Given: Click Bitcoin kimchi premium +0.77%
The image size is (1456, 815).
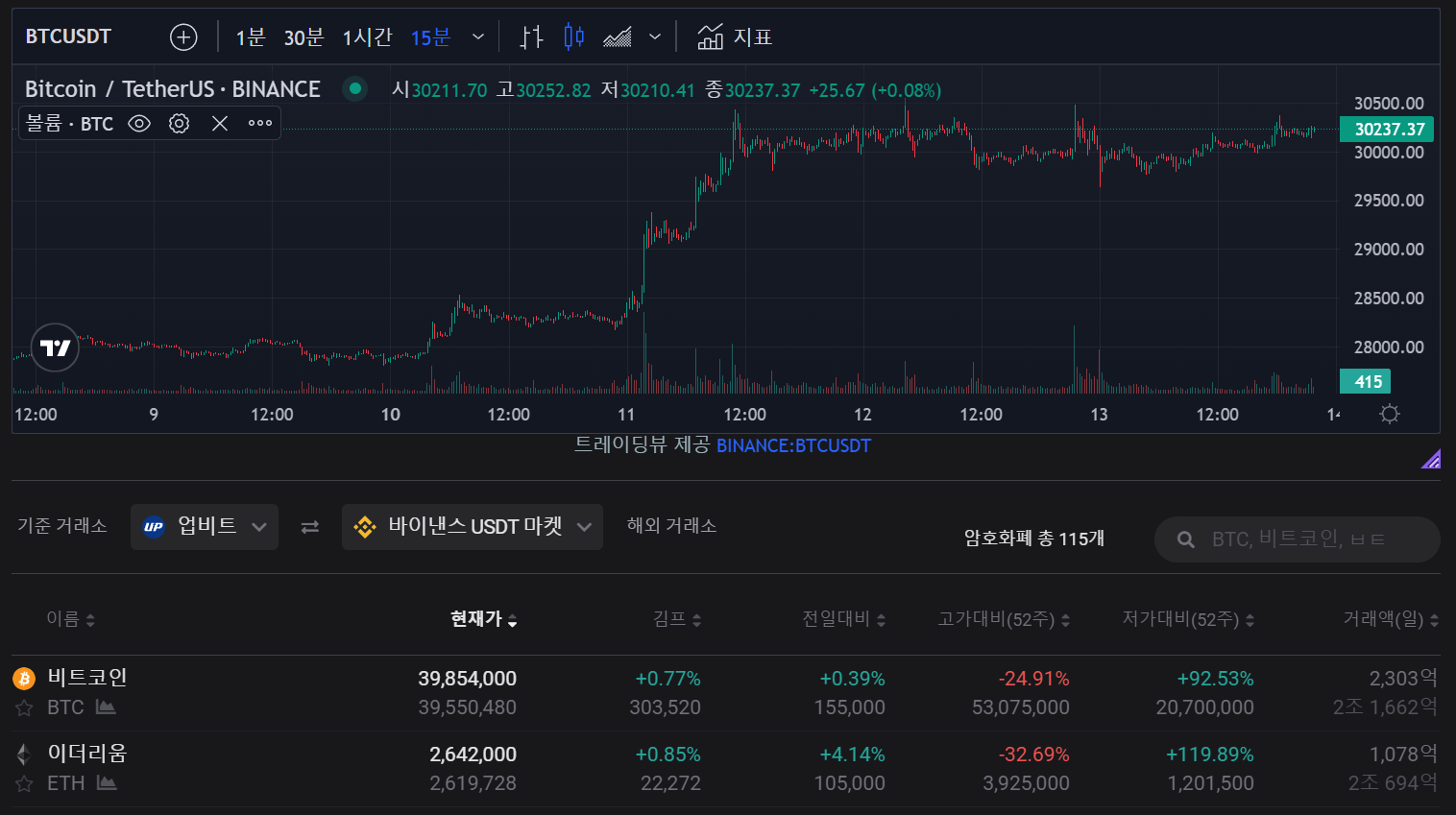Looking at the screenshot, I should coord(667,679).
